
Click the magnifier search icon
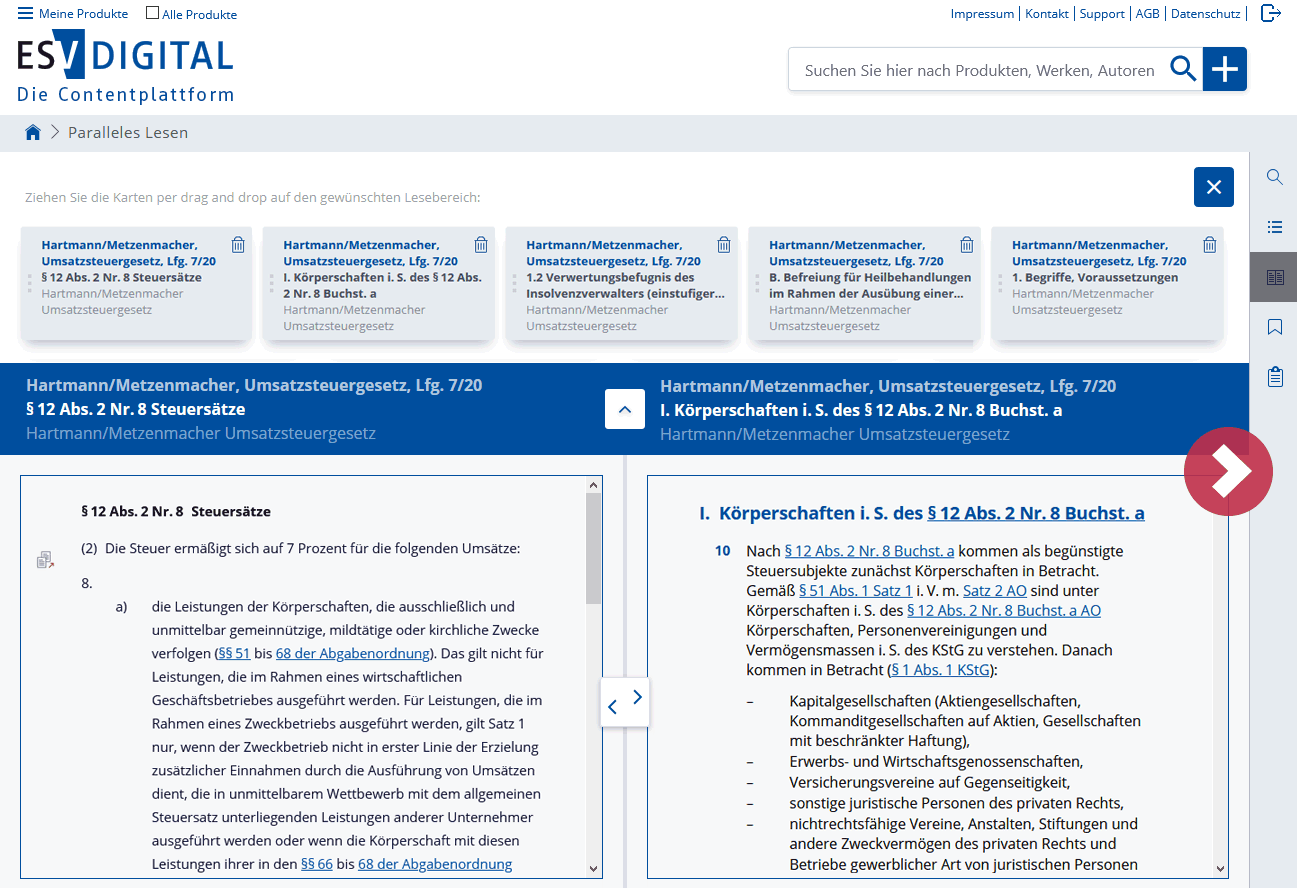(x=1183, y=69)
